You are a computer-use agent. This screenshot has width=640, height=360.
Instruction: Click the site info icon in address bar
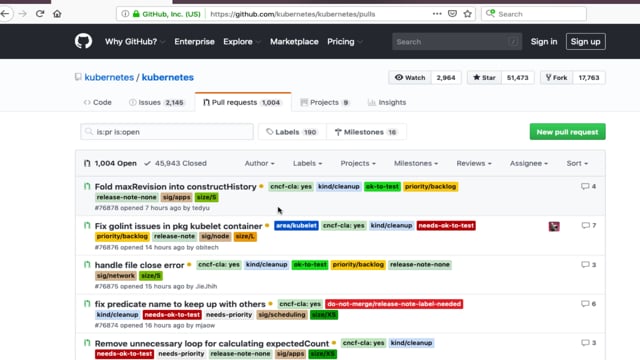click(125, 14)
